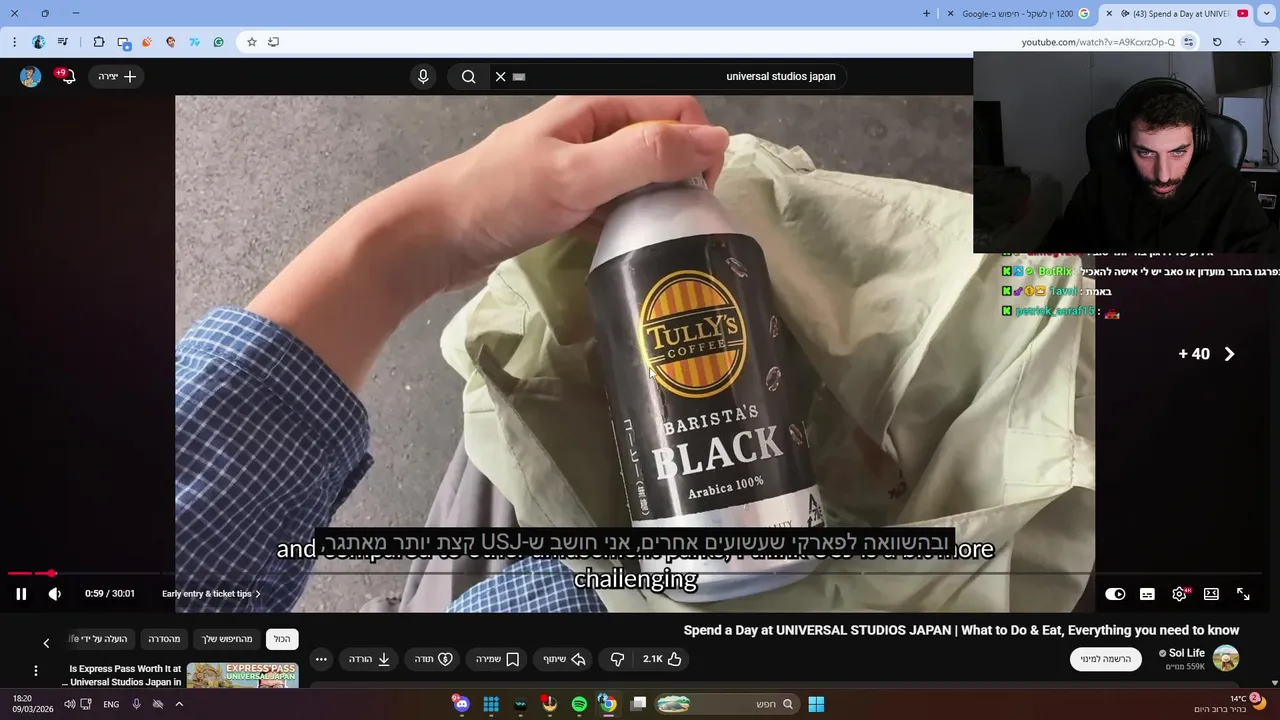Screen dimensions: 1280x720
Task: Reload the page with the refresh button
Action: click(1217, 42)
